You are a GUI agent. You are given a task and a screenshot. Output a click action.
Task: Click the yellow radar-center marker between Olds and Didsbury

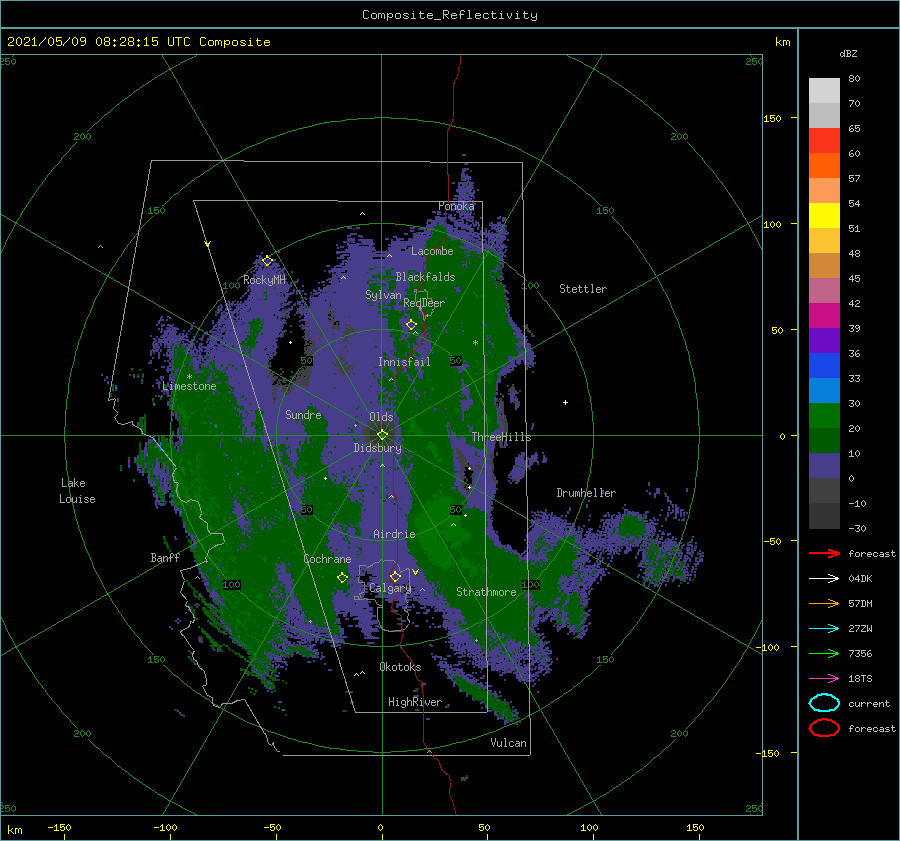382,435
